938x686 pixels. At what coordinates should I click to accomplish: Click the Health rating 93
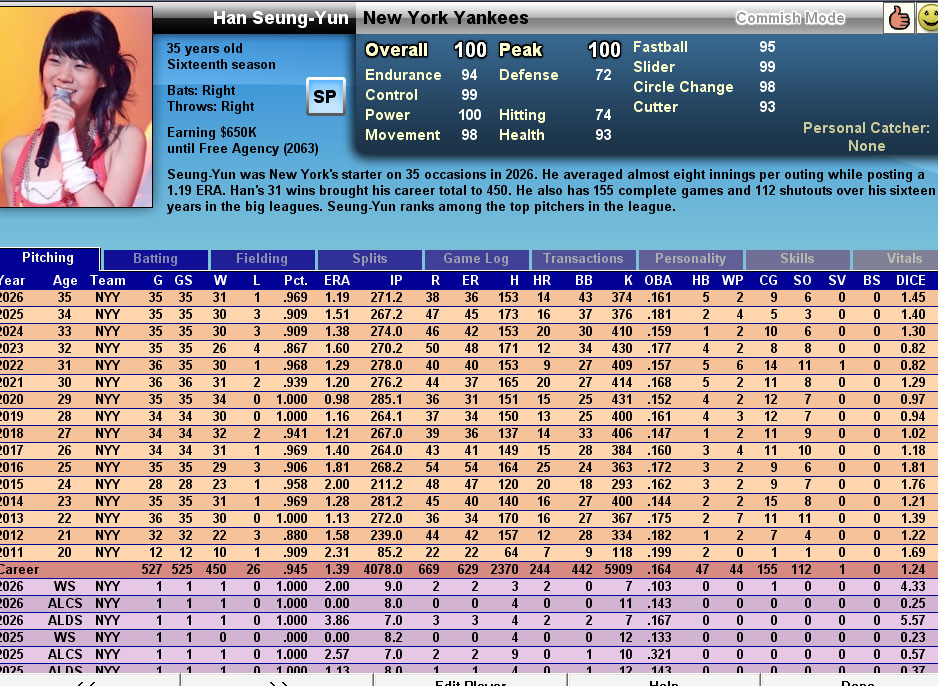point(603,135)
